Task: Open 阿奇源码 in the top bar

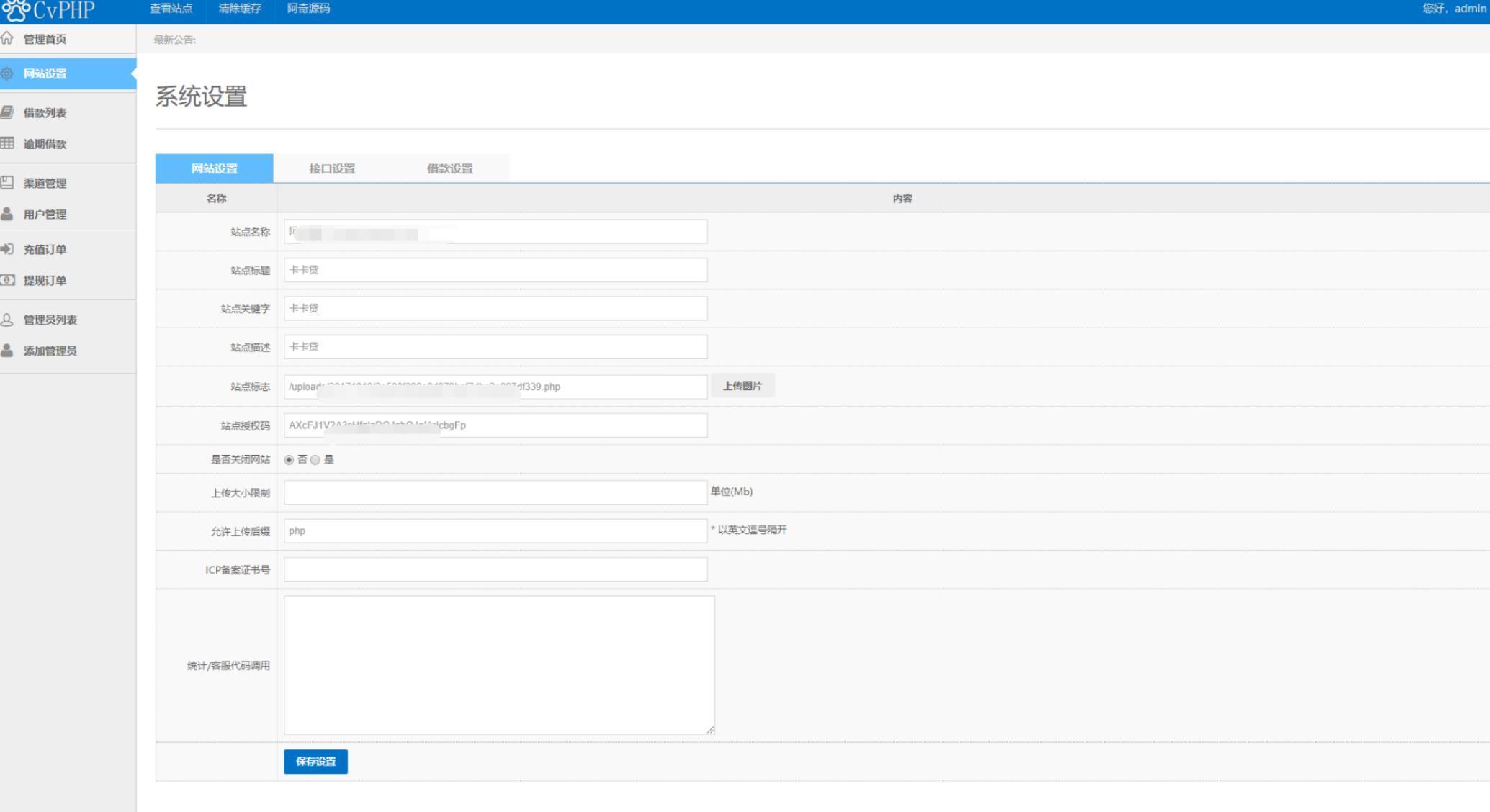Action: pos(308,9)
